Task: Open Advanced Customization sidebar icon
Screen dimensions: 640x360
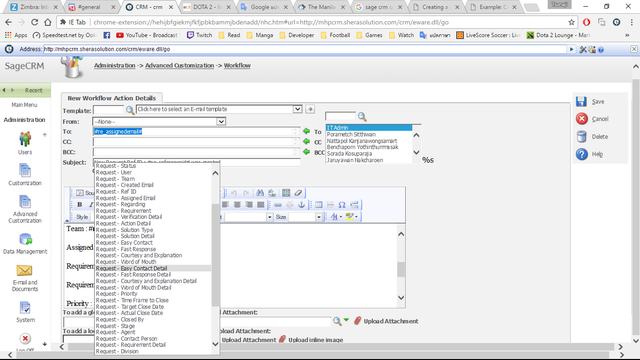Action: point(25,202)
